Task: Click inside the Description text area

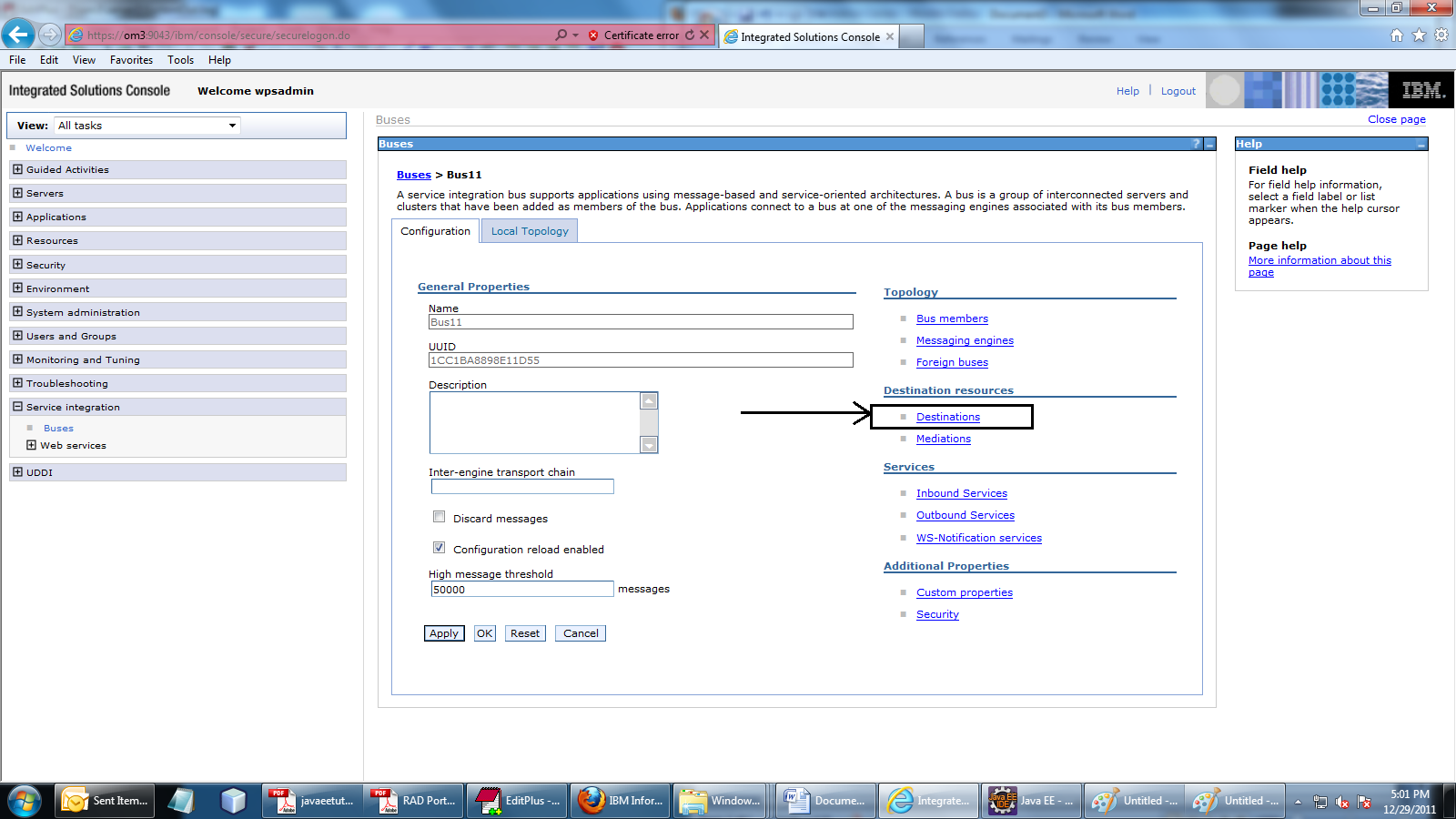Action: click(x=535, y=422)
